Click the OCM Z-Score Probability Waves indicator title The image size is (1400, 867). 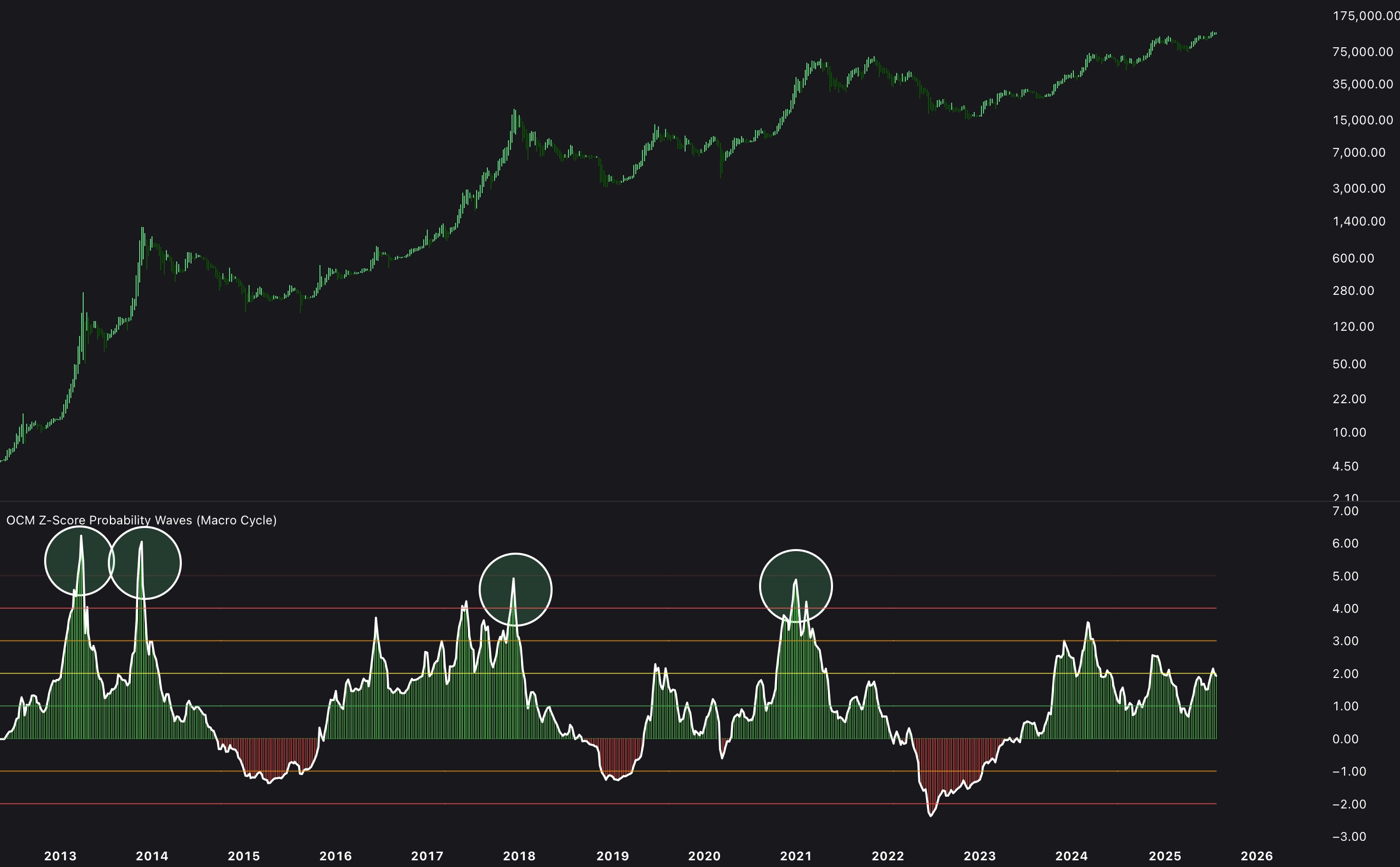pyautogui.click(x=141, y=520)
